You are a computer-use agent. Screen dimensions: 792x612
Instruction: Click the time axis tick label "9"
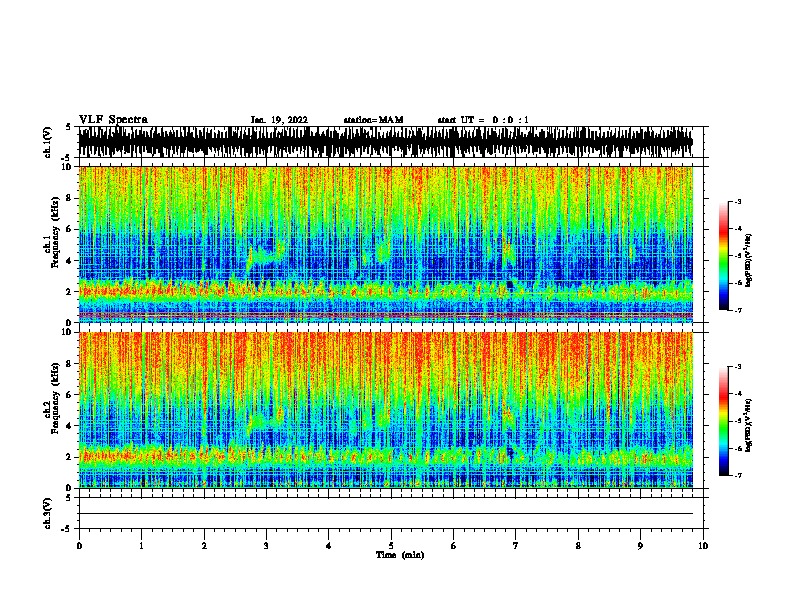(x=640, y=546)
